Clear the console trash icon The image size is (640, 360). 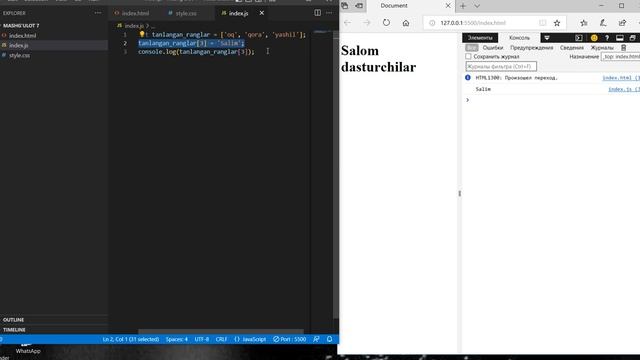pyautogui.click(x=623, y=48)
